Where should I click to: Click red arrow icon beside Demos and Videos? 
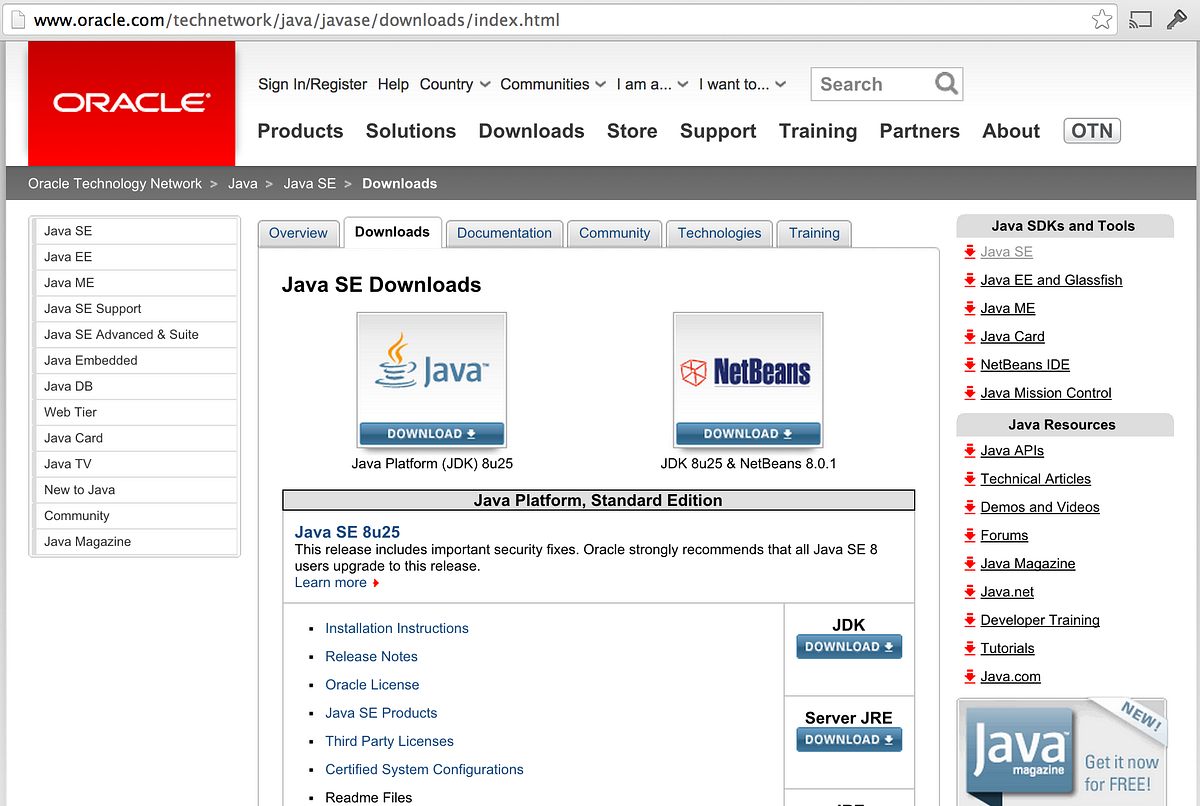tap(970, 507)
